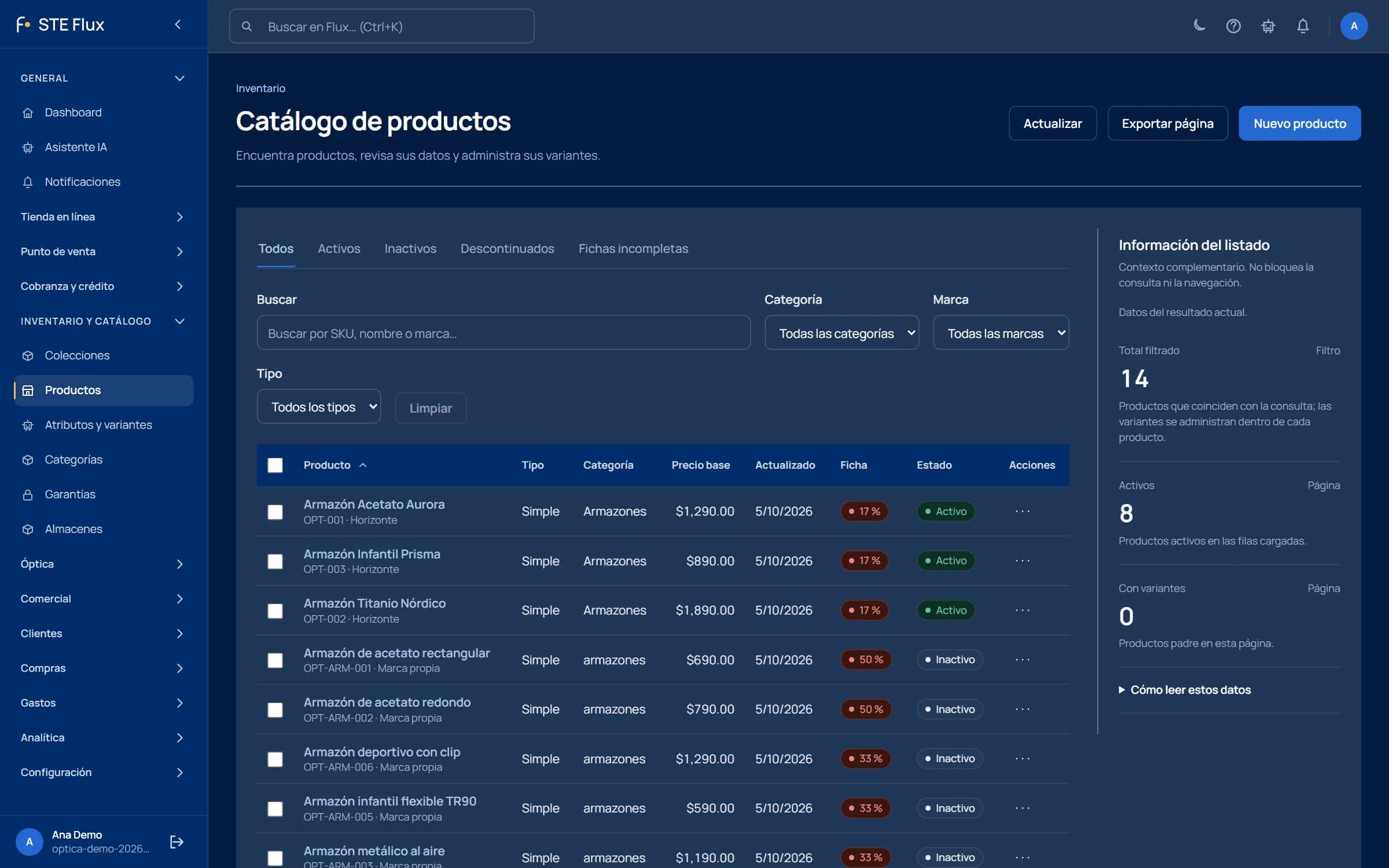Check the Armazón de acetato rectangular row
1389x868 pixels.
(275, 660)
